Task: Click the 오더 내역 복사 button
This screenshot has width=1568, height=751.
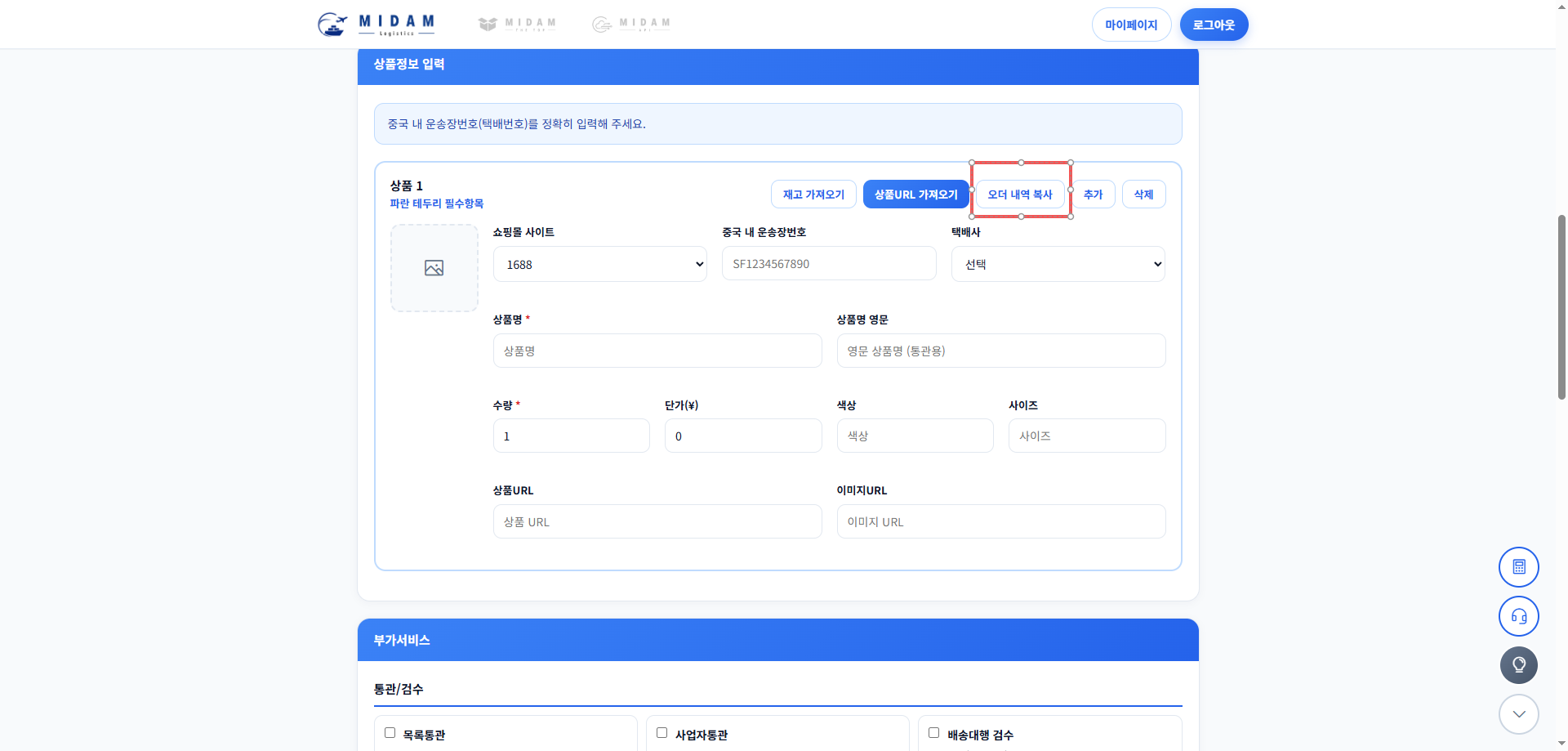Action: [x=1020, y=194]
